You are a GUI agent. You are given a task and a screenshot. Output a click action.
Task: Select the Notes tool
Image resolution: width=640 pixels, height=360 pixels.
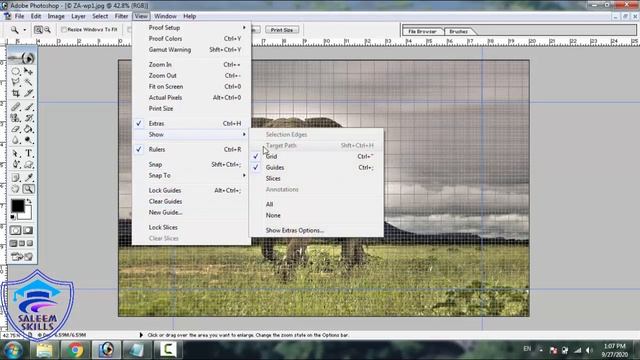pos(16,178)
